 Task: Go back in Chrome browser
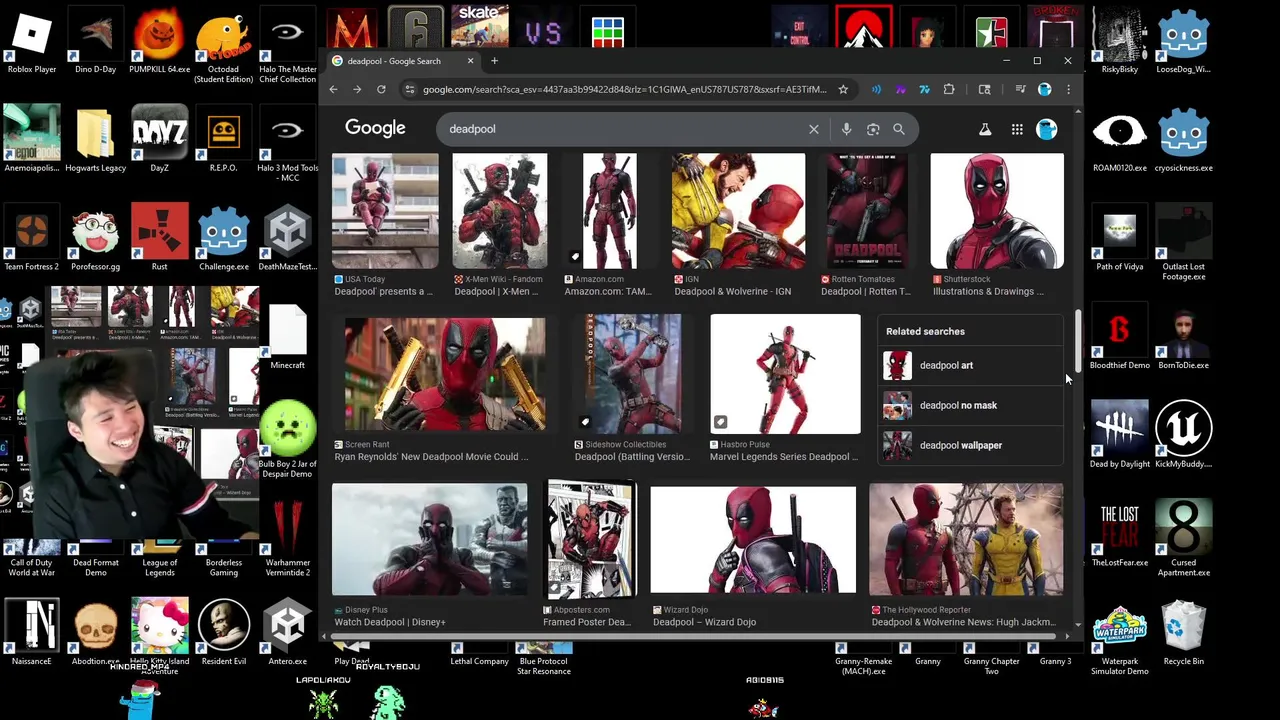(333, 89)
